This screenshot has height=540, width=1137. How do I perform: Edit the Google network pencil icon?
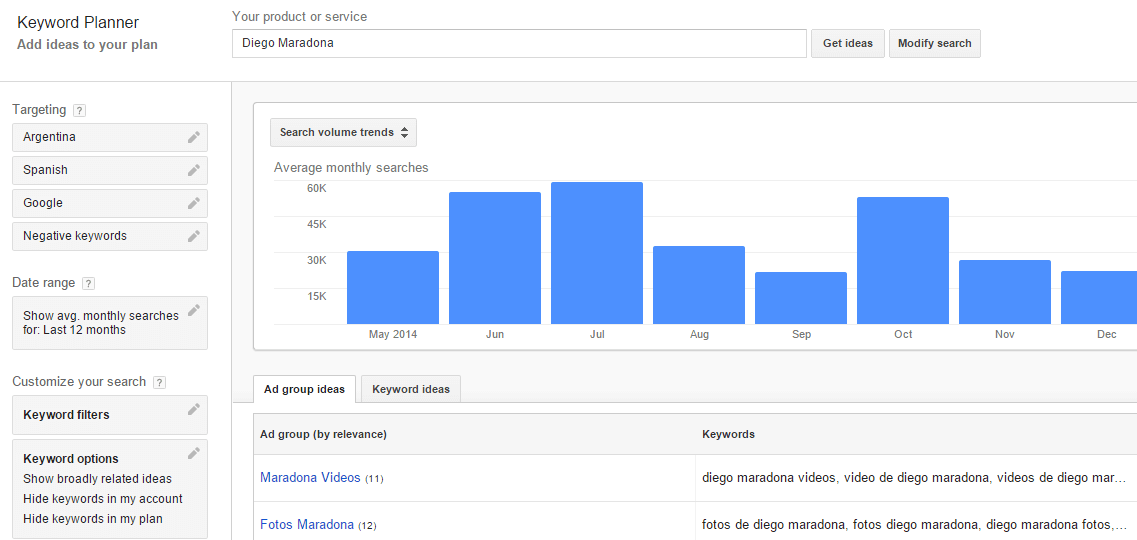point(193,203)
